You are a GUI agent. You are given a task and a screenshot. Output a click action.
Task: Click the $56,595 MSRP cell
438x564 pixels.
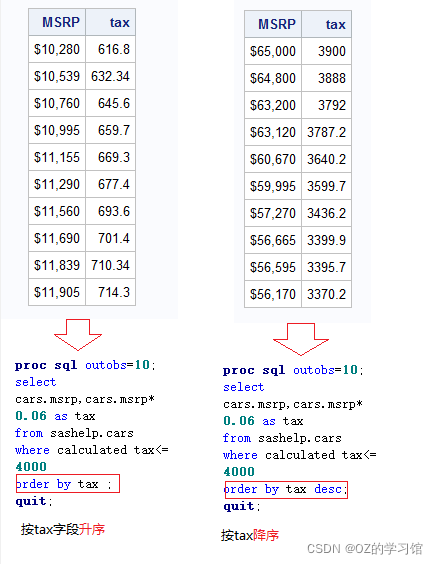click(273, 267)
